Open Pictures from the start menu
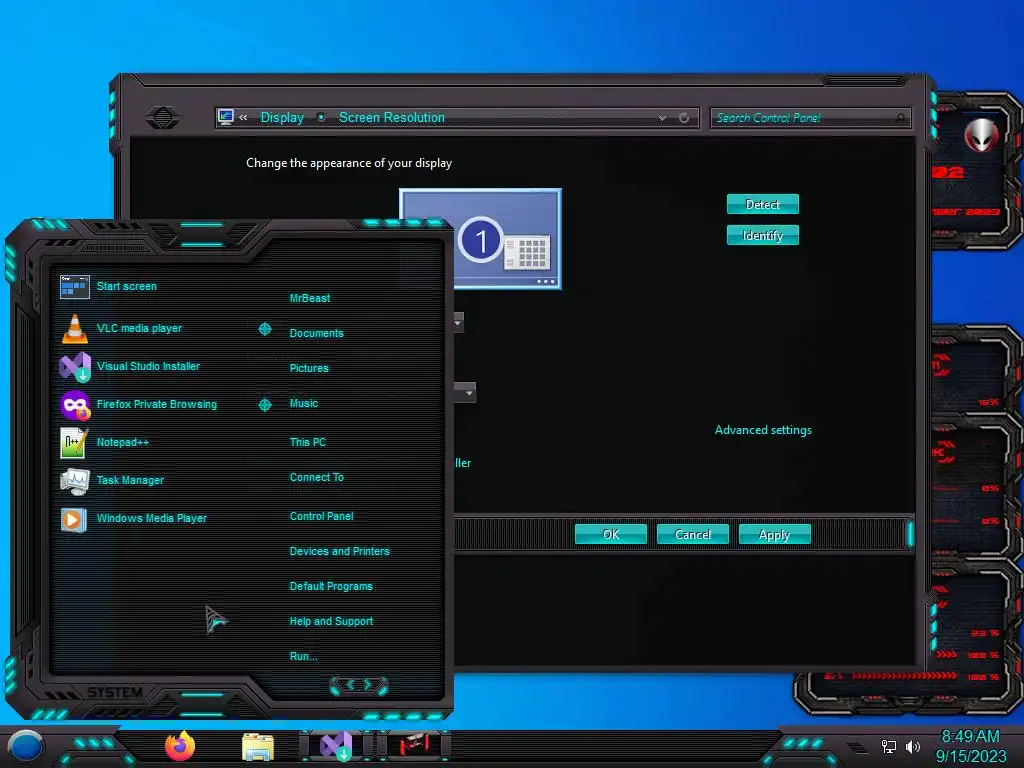This screenshot has width=1024, height=768. (x=309, y=368)
